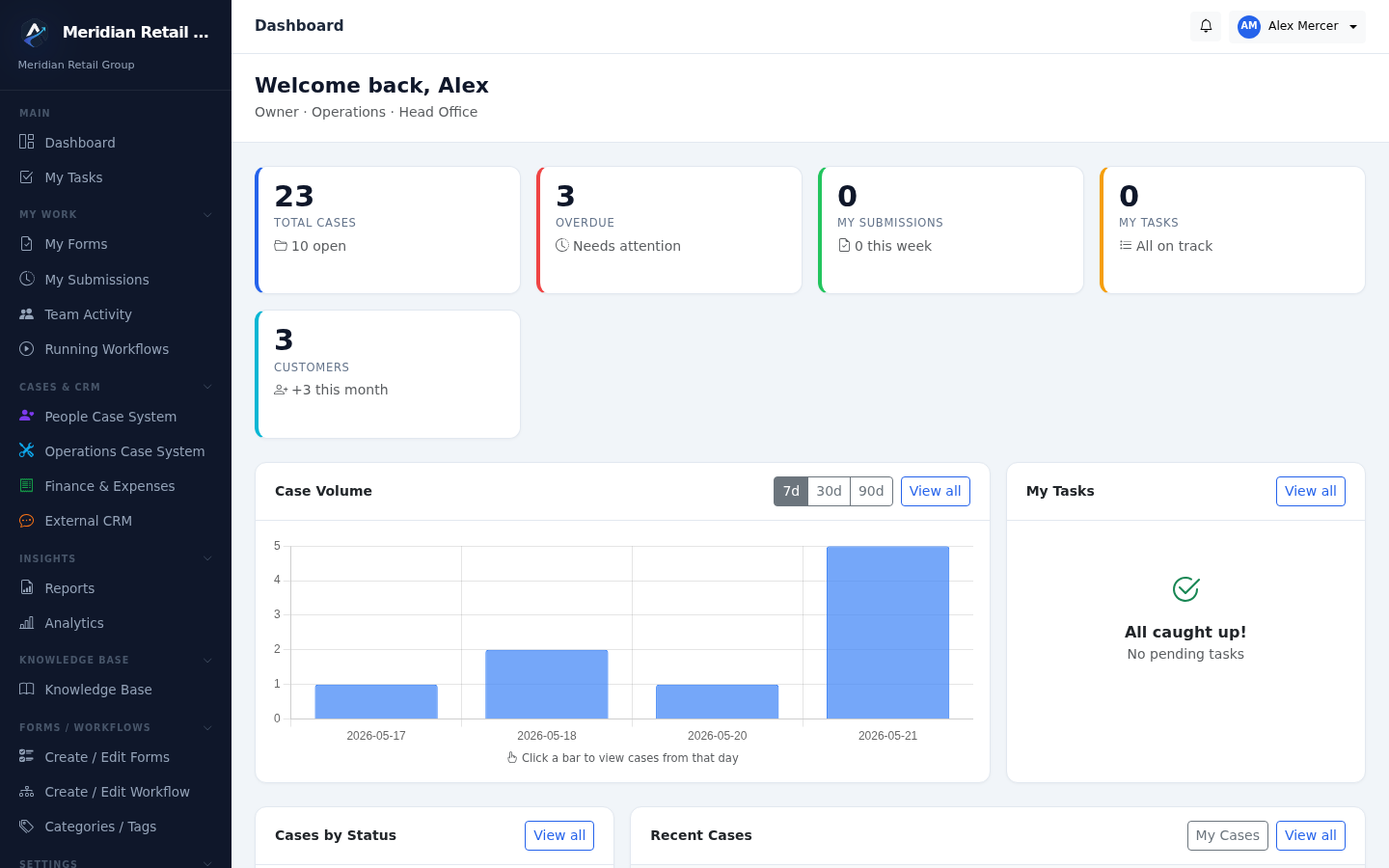Click the 'No pending tasks' text
This screenshot has width=1389, height=868.
(x=1185, y=654)
